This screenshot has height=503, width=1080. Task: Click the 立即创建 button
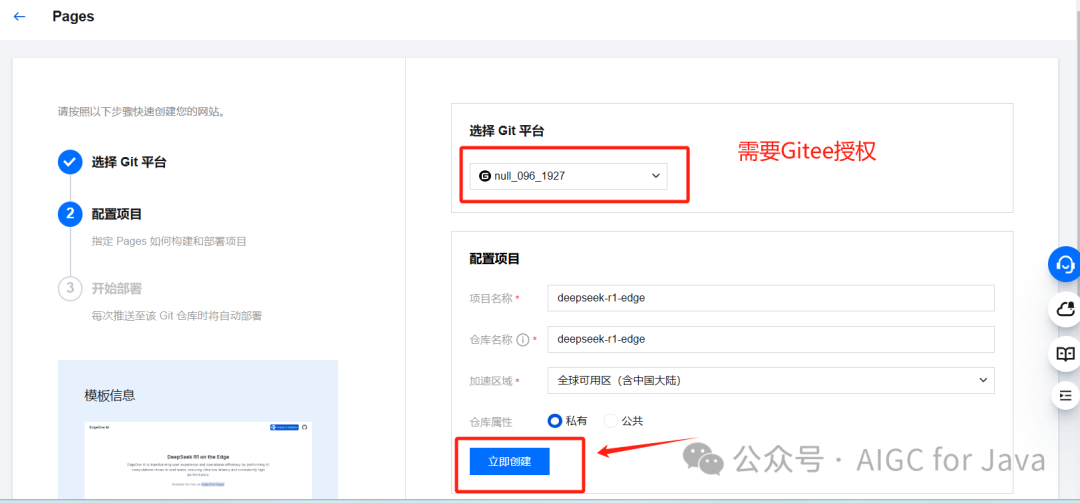(x=510, y=462)
